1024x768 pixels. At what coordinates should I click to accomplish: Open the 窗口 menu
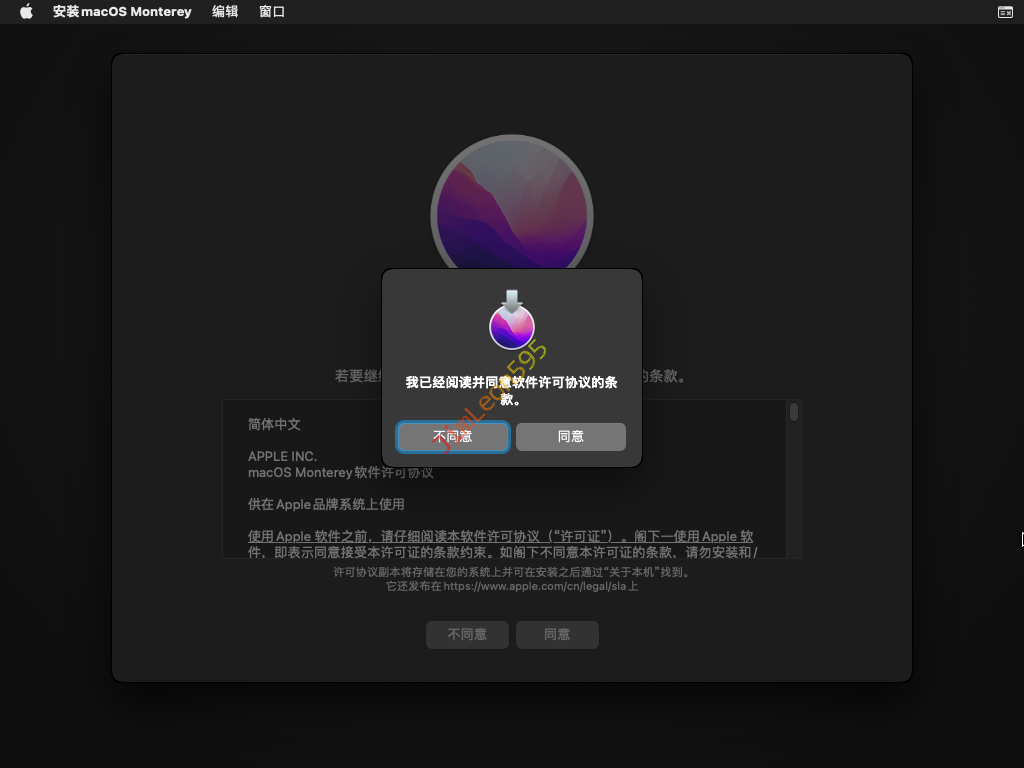pyautogui.click(x=272, y=12)
